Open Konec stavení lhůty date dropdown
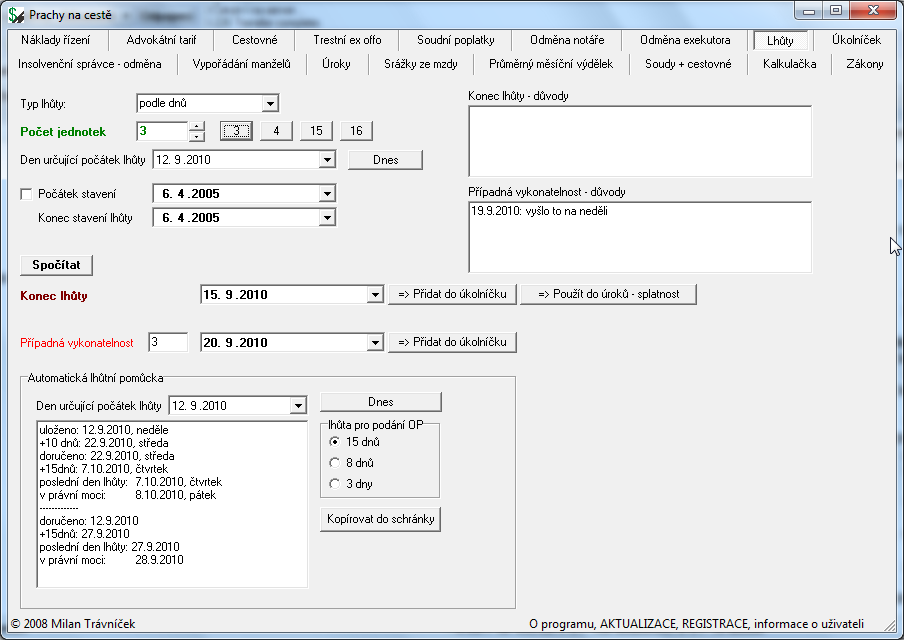The image size is (904, 640). 327,218
